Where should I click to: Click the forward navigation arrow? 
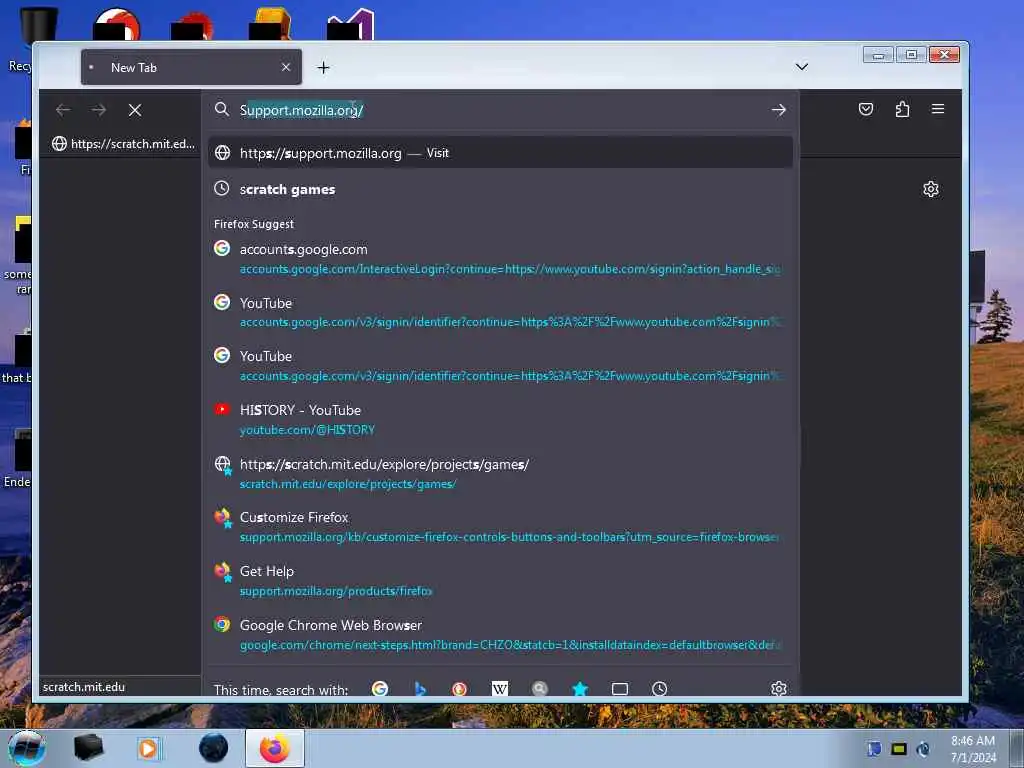[99, 110]
